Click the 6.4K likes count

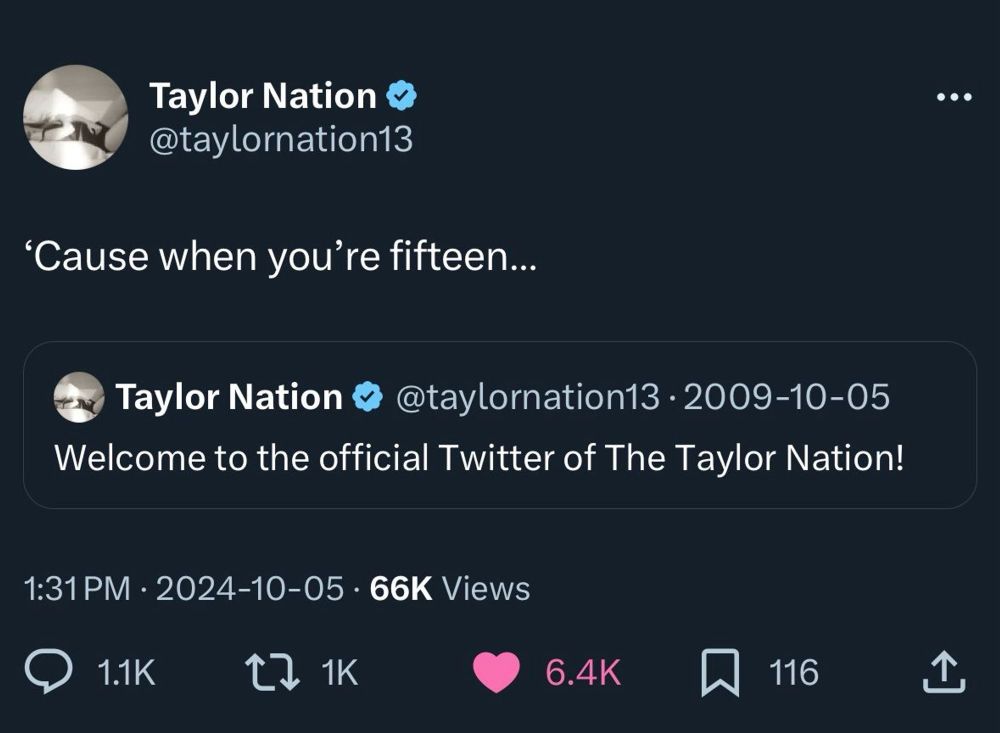click(582, 673)
